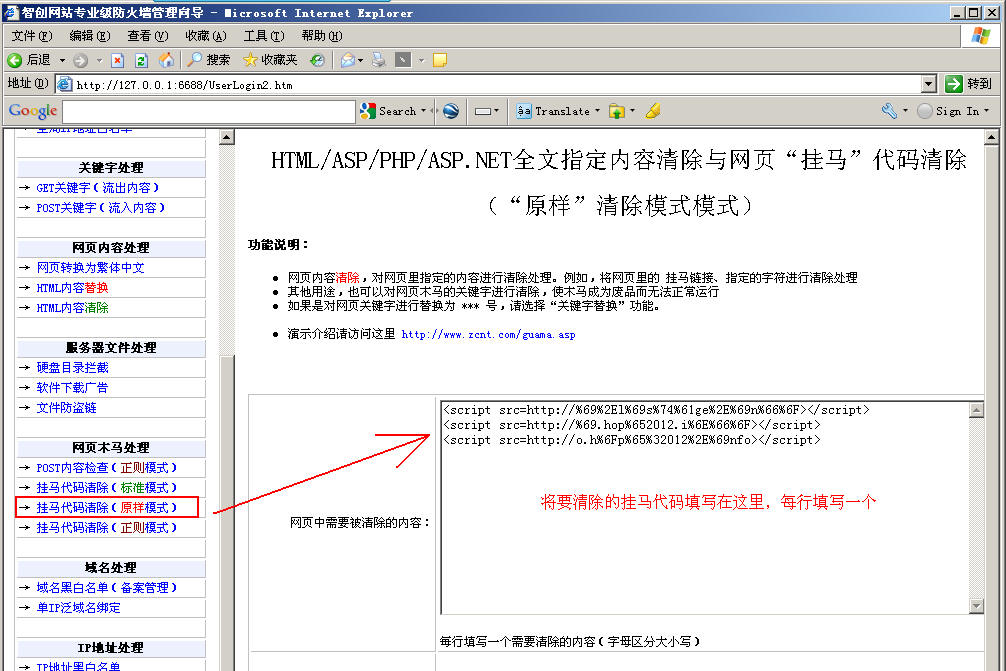1006x671 pixels.
Task: Click the Google bookmarks folder icon
Action: 617,111
